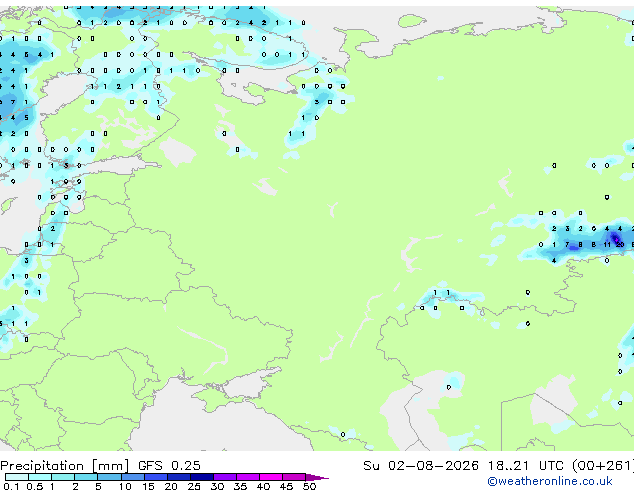Click the "Precipitation [mm]" title text
The width and height of the screenshot is (634, 490).
click(65, 466)
